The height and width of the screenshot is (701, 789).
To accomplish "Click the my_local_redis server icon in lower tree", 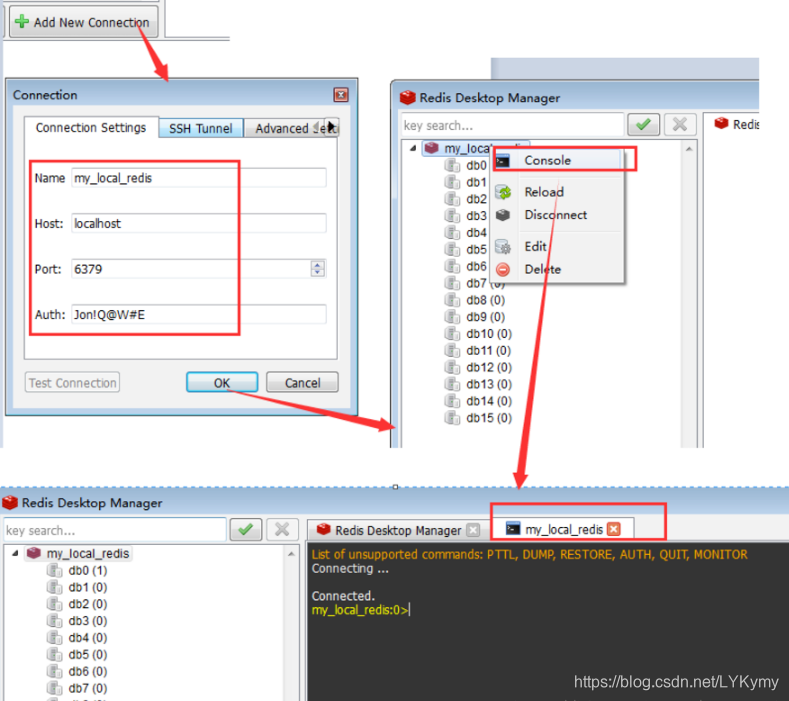I will 34,553.
